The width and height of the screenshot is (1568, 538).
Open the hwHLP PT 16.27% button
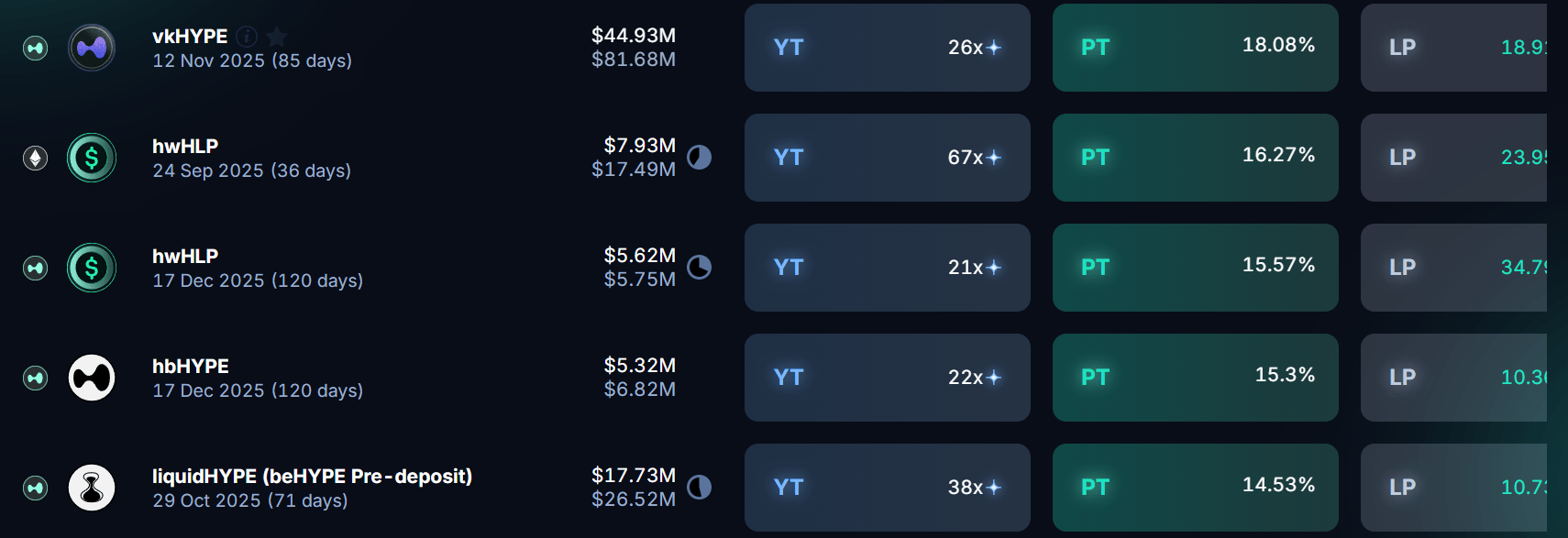pyautogui.click(x=1196, y=158)
